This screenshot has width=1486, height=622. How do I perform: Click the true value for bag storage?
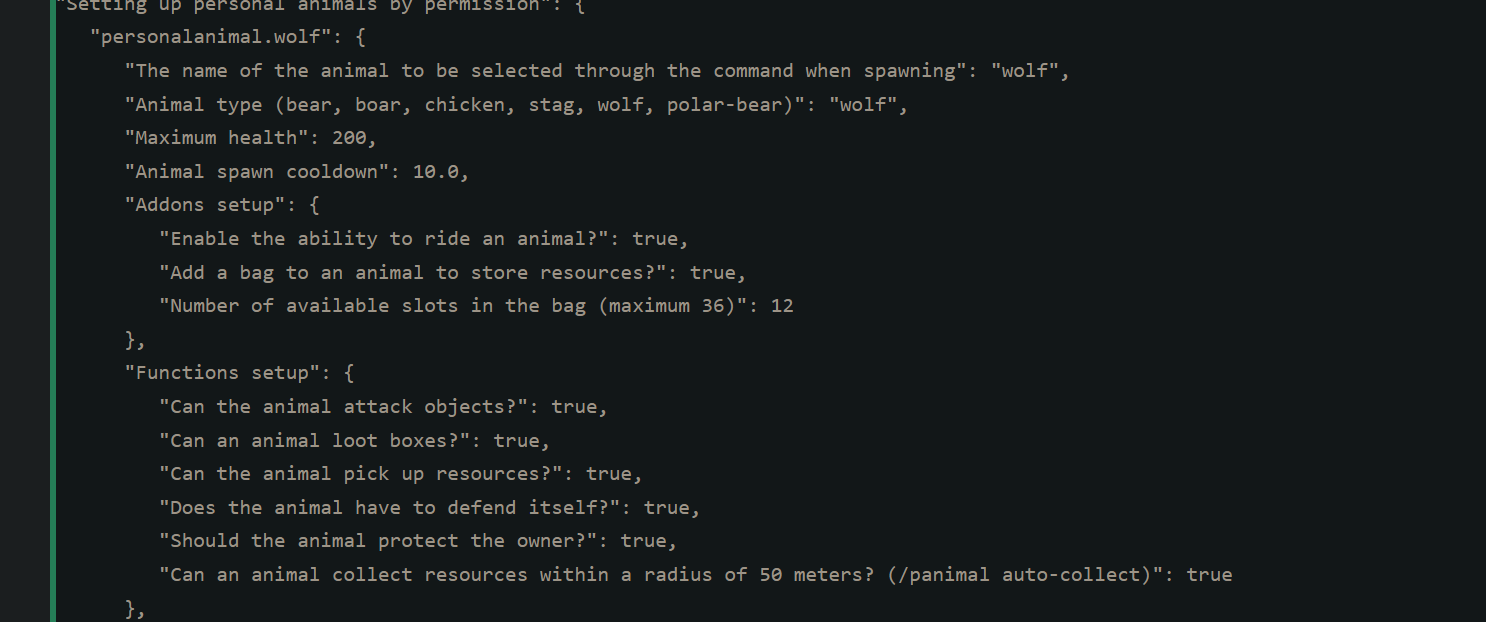pyautogui.click(x=713, y=272)
